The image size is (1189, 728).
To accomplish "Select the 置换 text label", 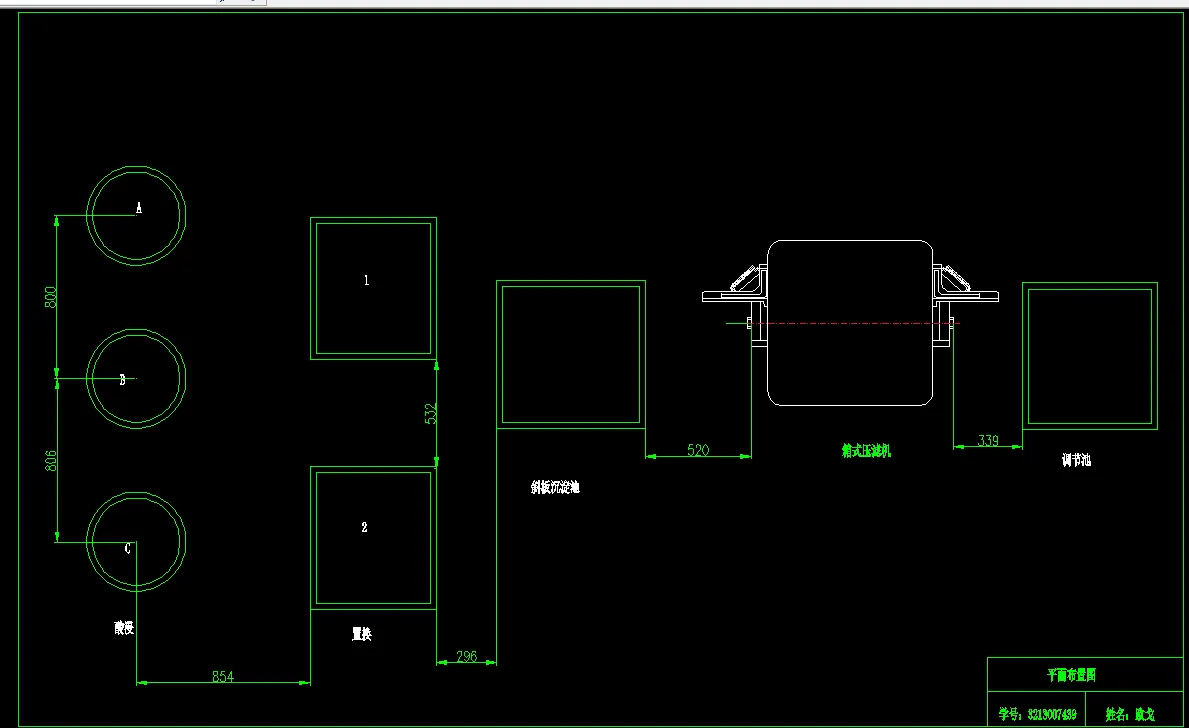I will point(362,634).
